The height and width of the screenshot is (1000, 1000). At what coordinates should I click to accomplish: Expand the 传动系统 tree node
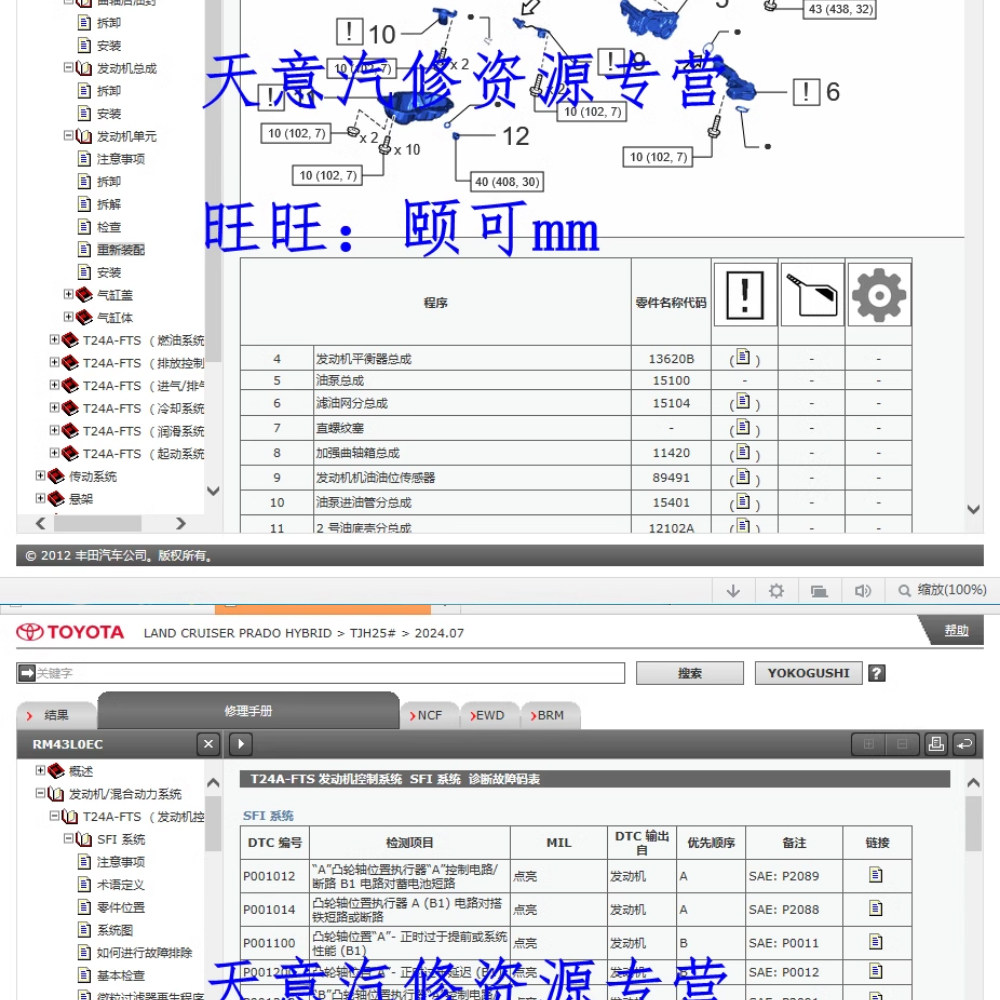(40, 475)
